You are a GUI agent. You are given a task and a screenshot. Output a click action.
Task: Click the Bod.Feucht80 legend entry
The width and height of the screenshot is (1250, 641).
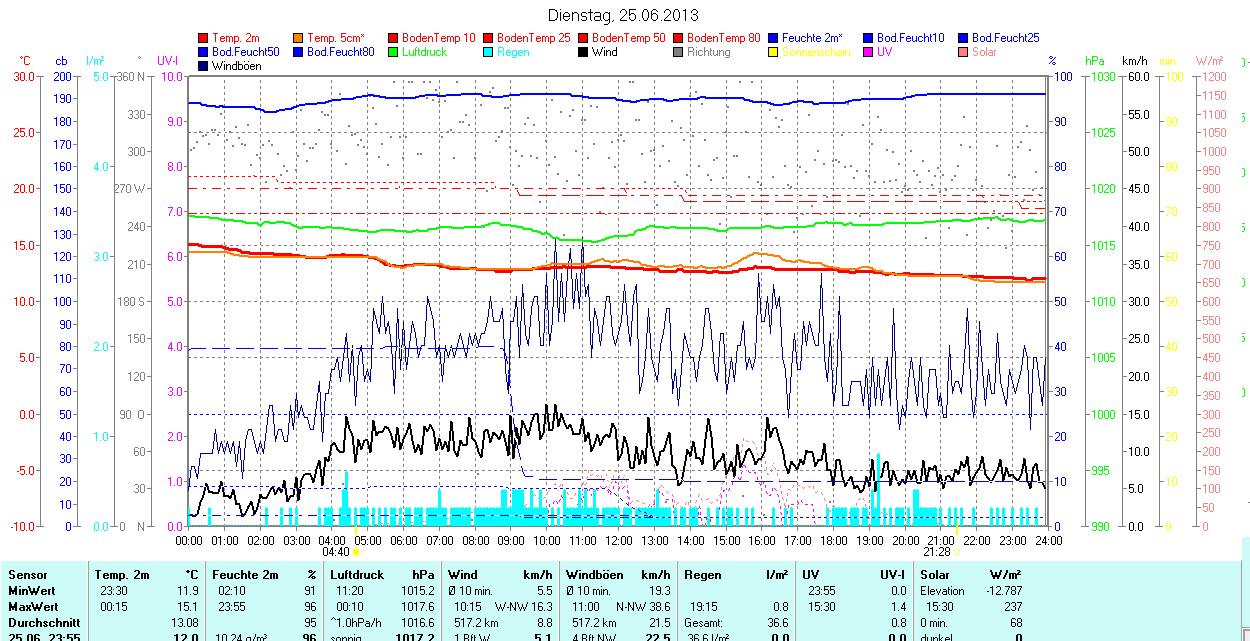point(340,52)
